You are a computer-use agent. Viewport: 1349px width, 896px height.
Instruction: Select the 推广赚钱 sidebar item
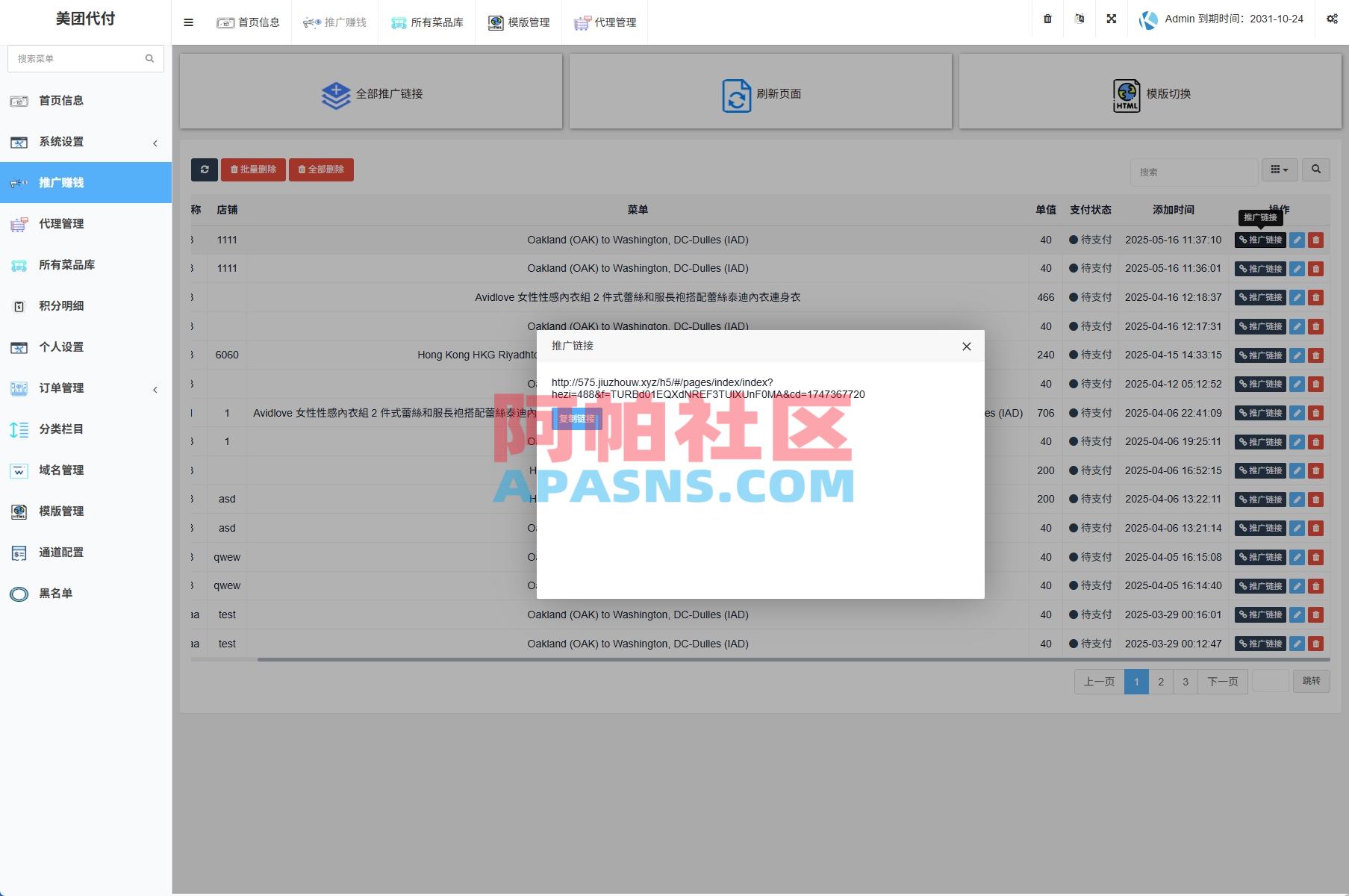(63, 182)
